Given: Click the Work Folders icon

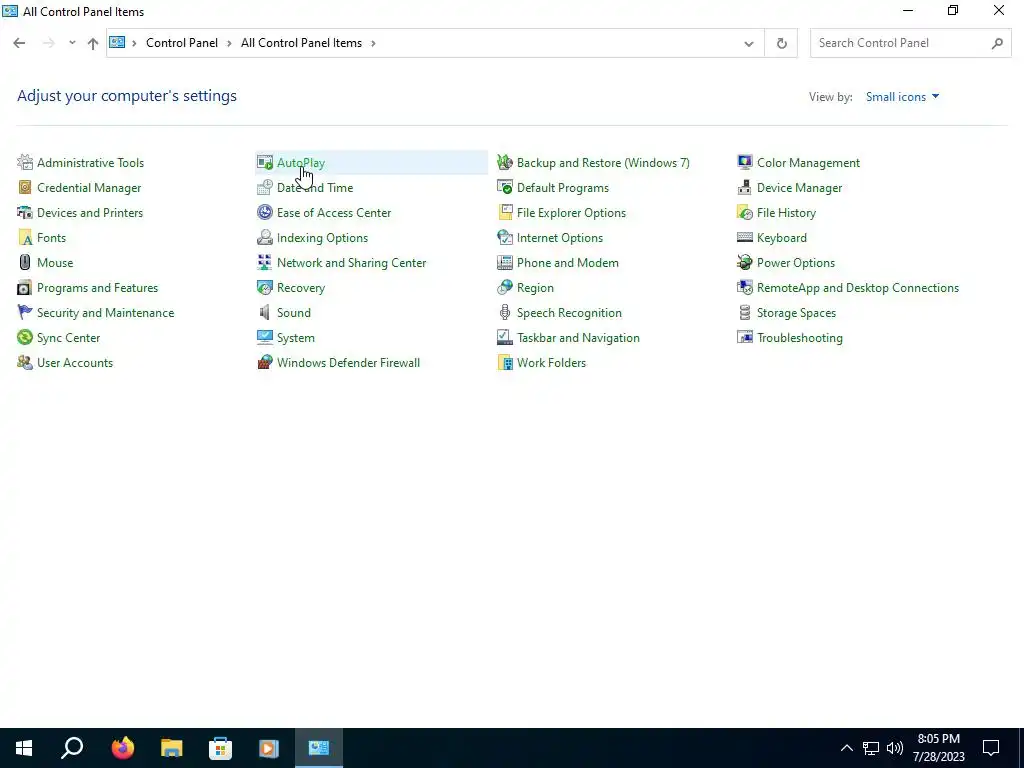Looking at the screenshot, I should coord(505,362).
